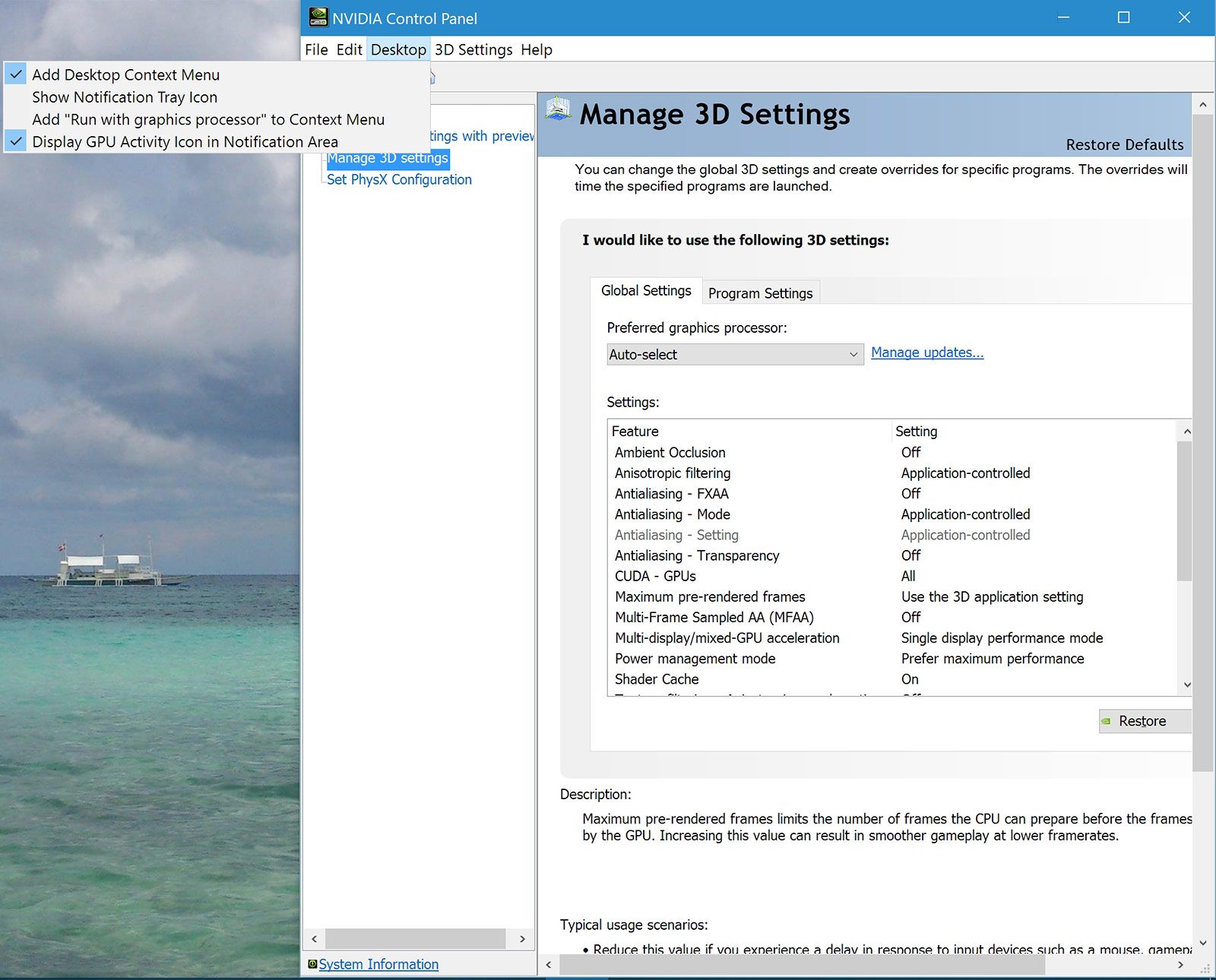Click the main panel vertical scrollbar thumb

(x=1202, y=442)
